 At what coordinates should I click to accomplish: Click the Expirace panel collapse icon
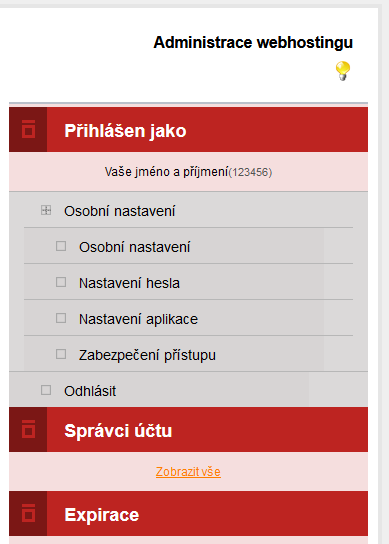28,513
